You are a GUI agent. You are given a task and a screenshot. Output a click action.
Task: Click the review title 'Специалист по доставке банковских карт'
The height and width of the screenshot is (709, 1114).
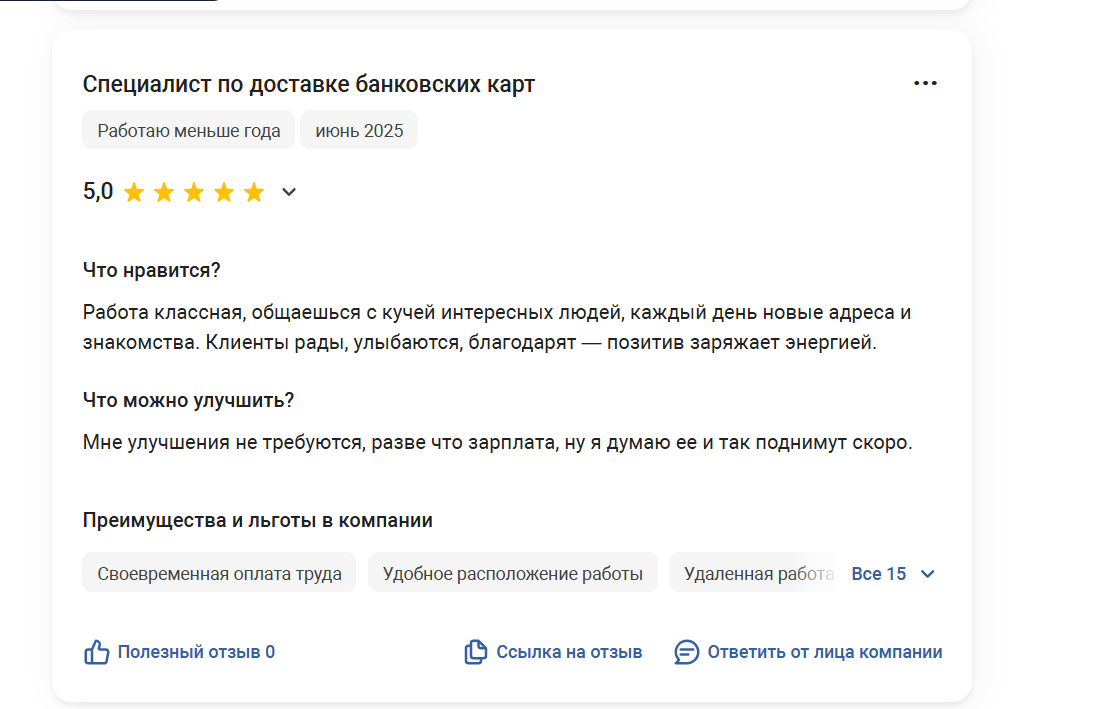click(308, 85)
